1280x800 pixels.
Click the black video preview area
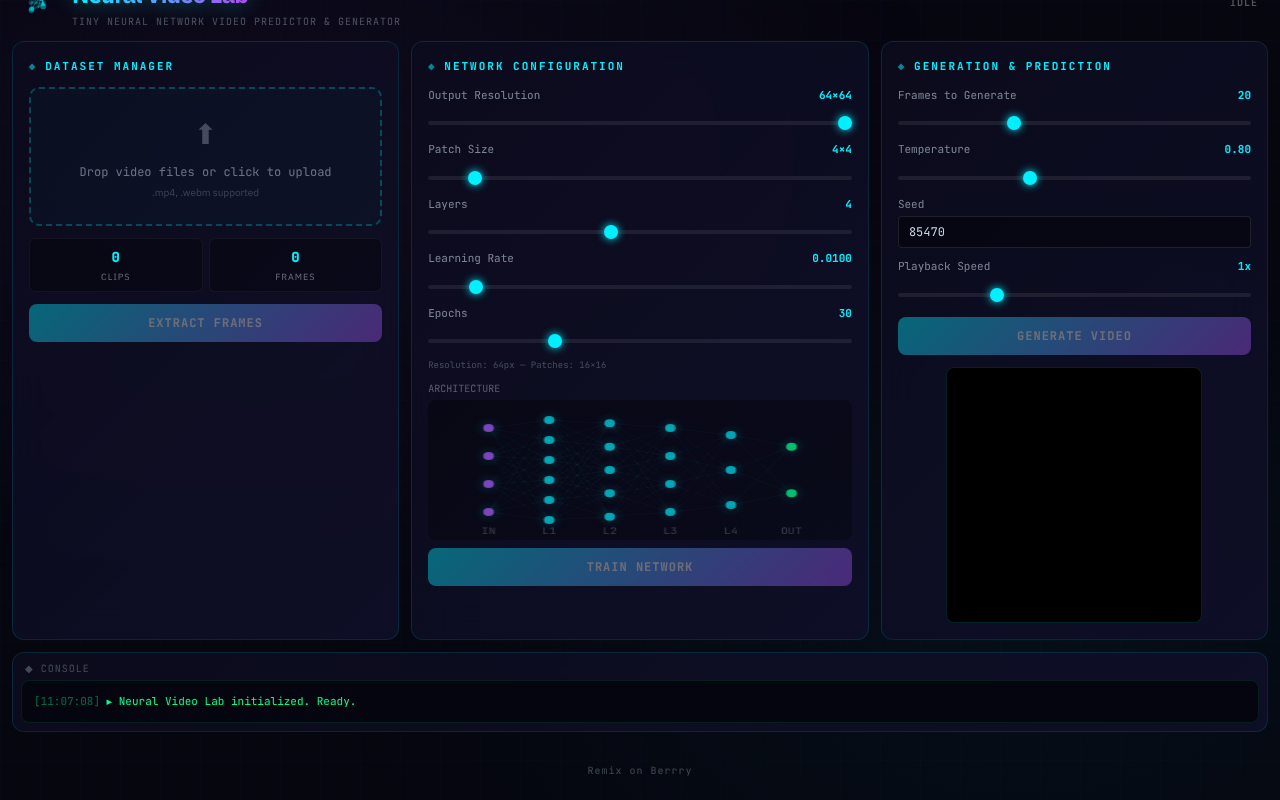1074,494
